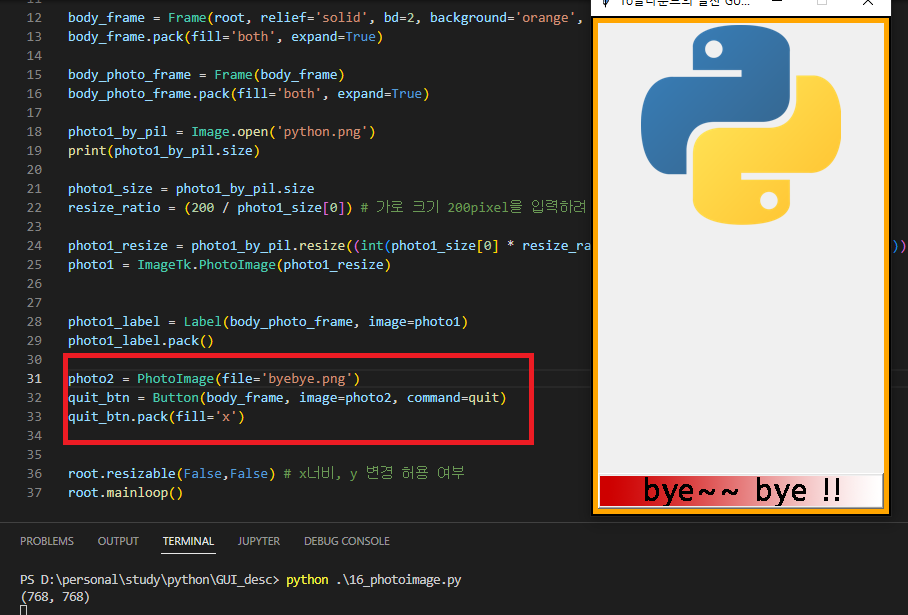The width and height of the screenshot is (908, 615).
Task: Click 'image=photo1' argument on line 28
Action: point(414,322)
